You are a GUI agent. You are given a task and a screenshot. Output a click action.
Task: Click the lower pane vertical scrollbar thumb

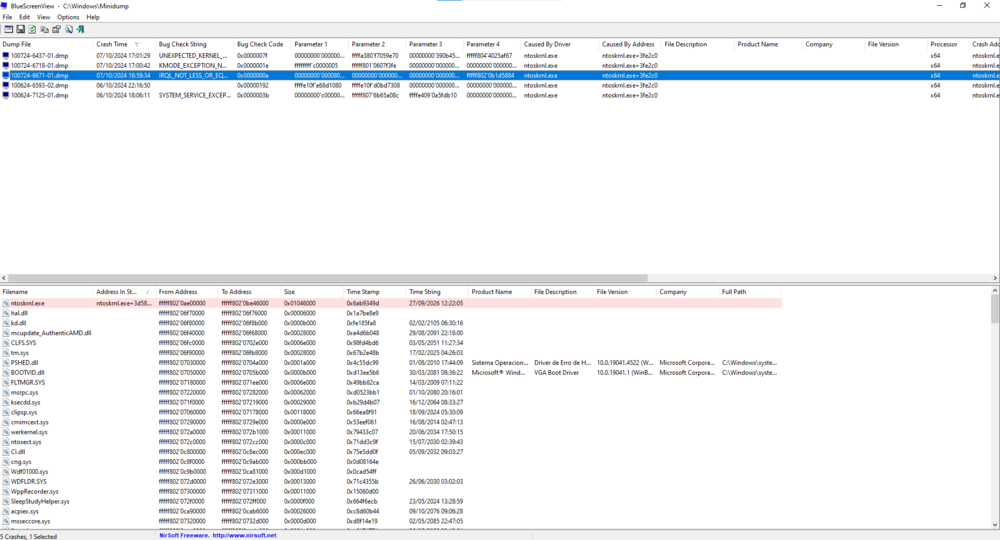tap(995, 310)
